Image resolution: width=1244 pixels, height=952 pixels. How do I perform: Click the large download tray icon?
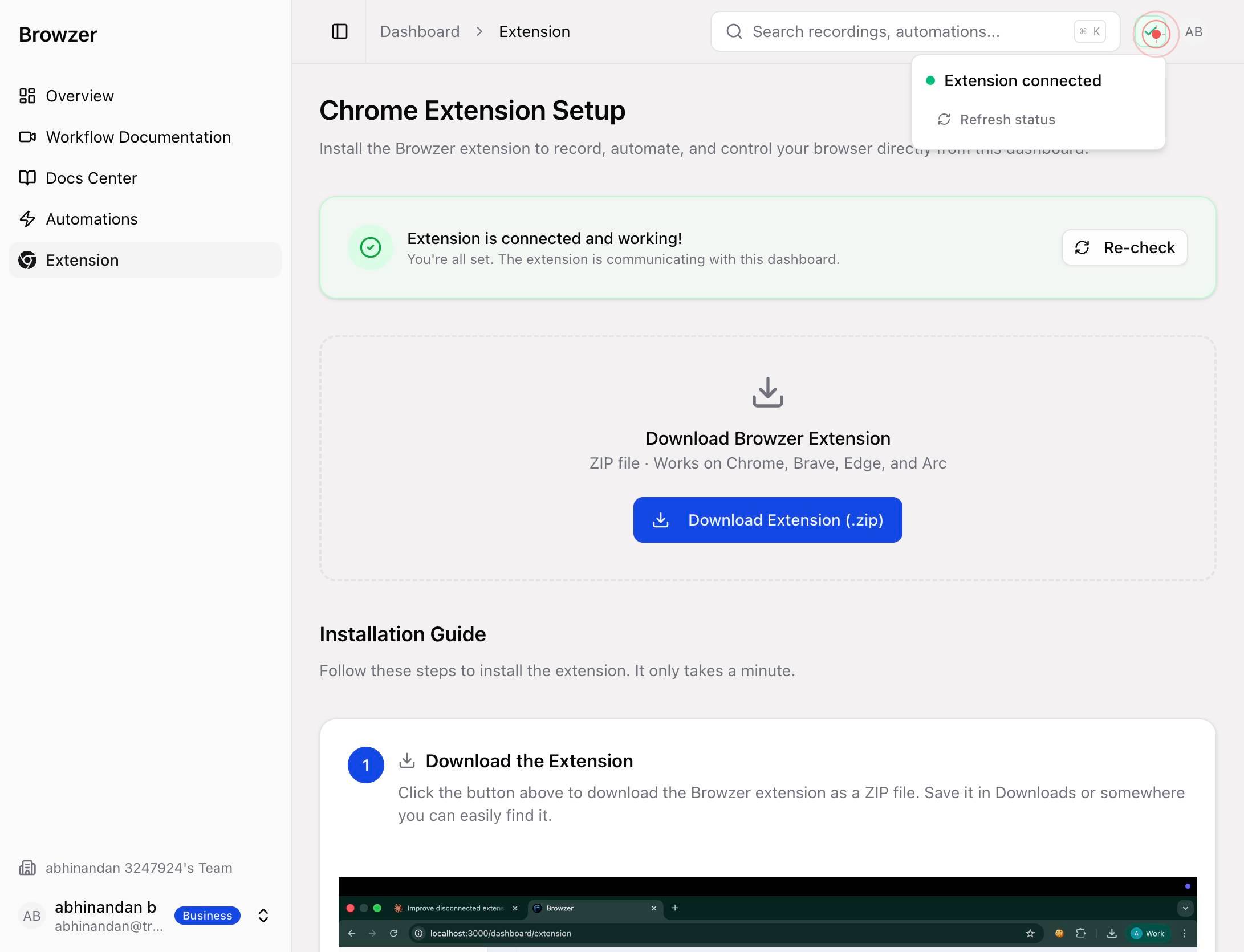[x=767, y=392]
